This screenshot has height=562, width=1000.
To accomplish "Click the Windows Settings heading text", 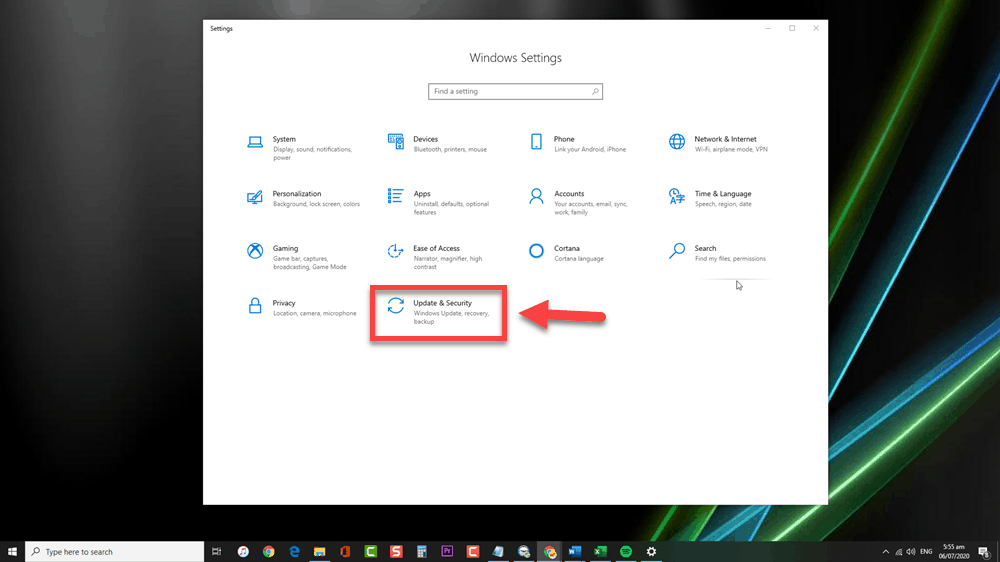I will click(515, 58).
